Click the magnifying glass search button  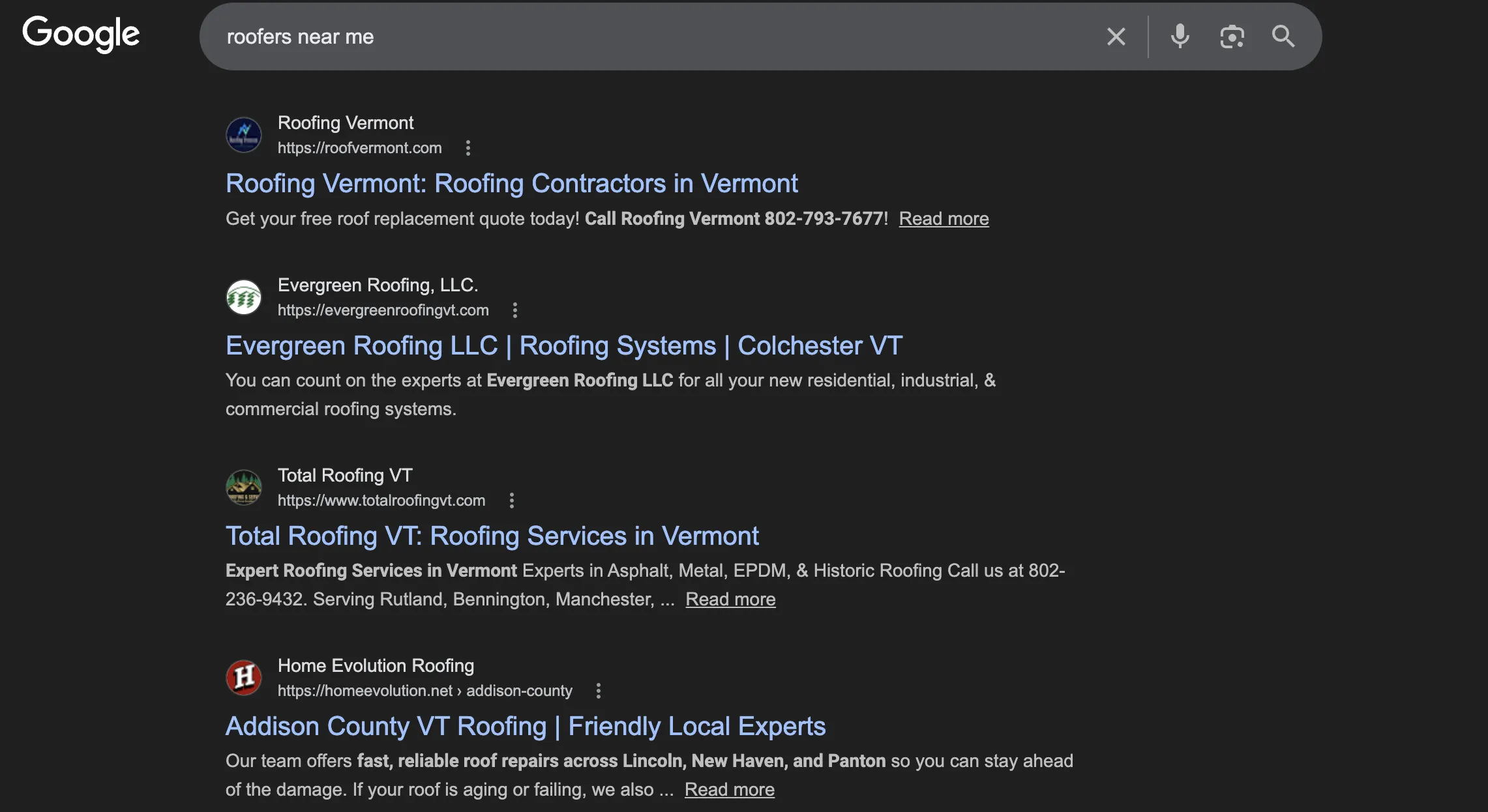click(x=1283, y=36)
